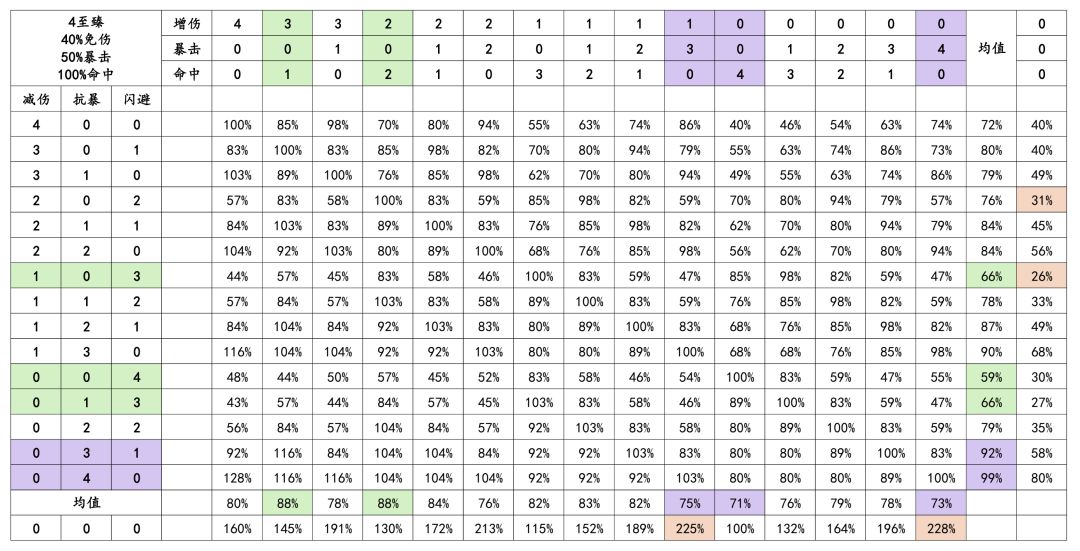Select the 160% cell
Image resolution: width=1080 pixels, height=551 pixels.
point(237,528)
